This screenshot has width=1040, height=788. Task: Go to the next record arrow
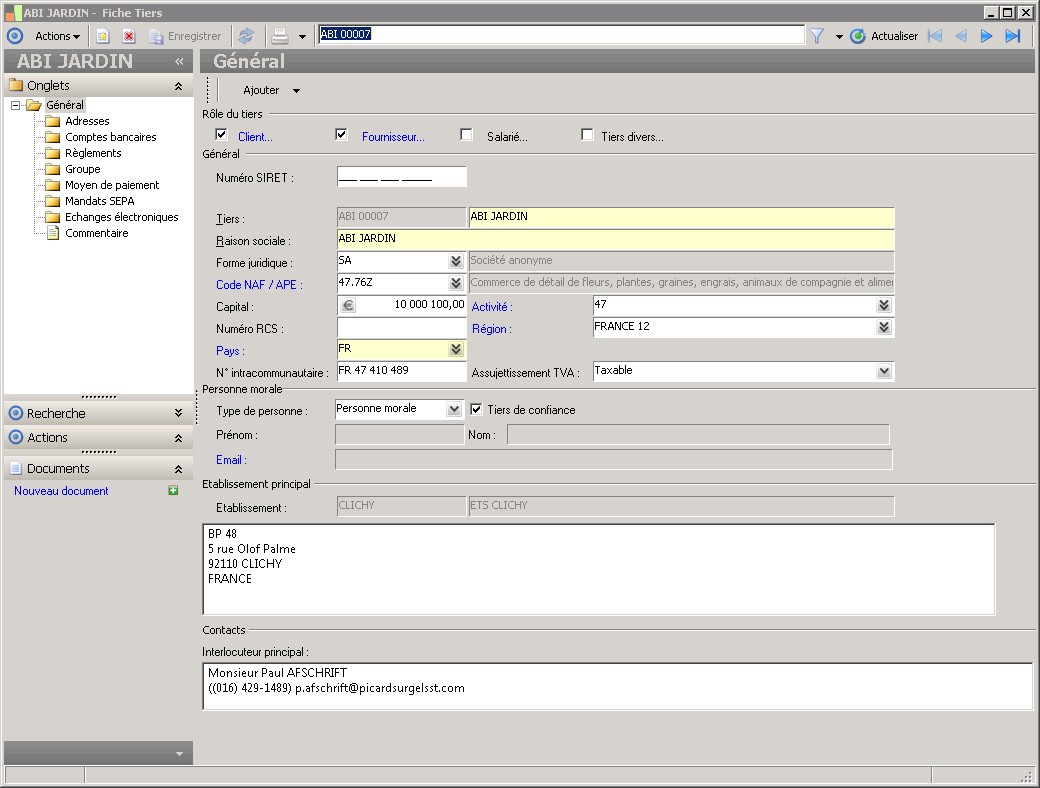986,36
